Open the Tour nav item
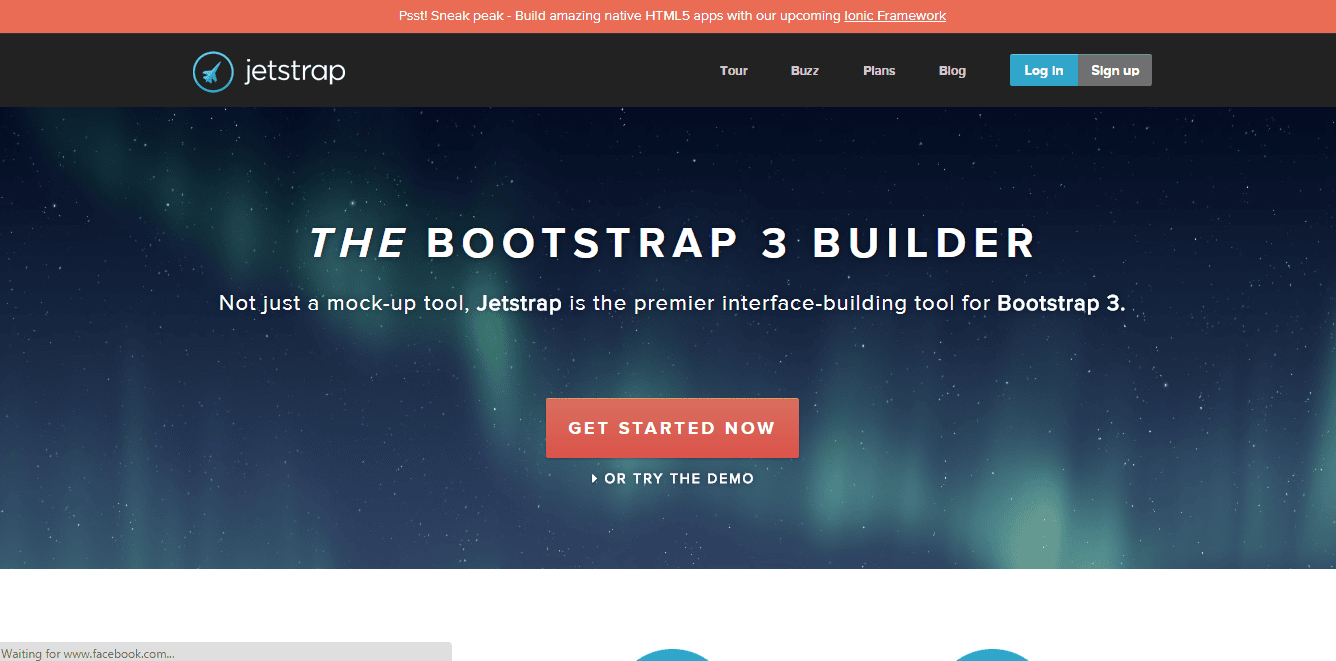This screenshot has width=1336, height=661. click(x=734, y=71)
